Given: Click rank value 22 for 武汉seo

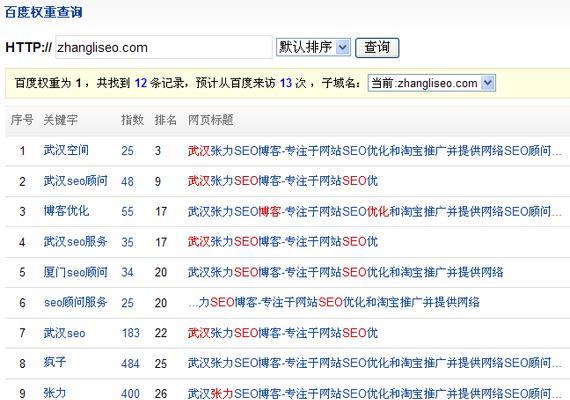Looking at the screenshot, I should click(x=161, y=333).
